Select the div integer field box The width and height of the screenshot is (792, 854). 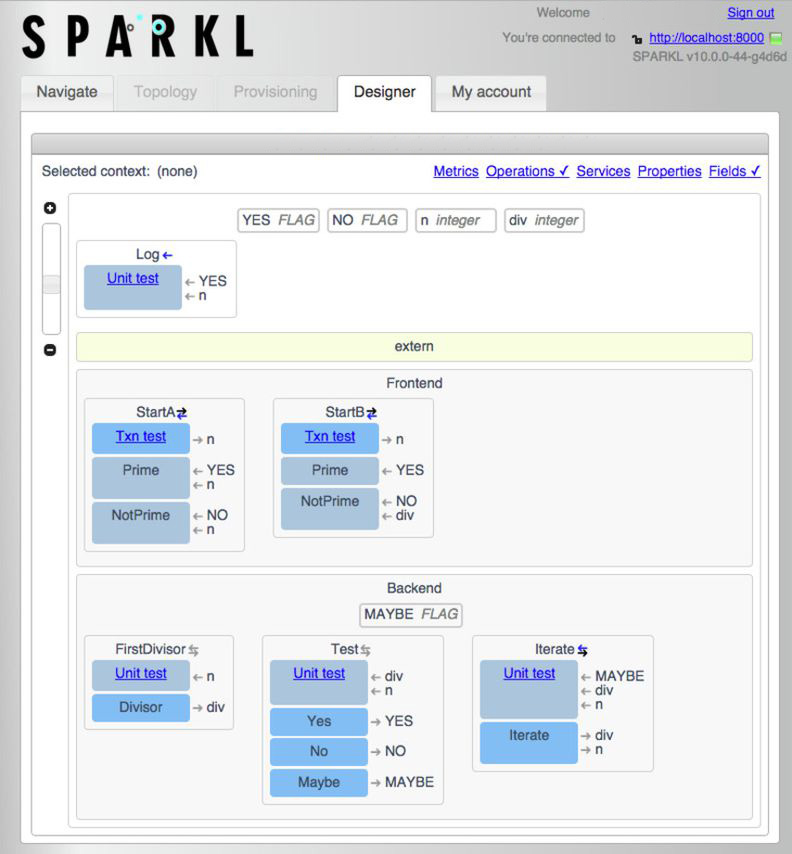[x=544, y=221]
